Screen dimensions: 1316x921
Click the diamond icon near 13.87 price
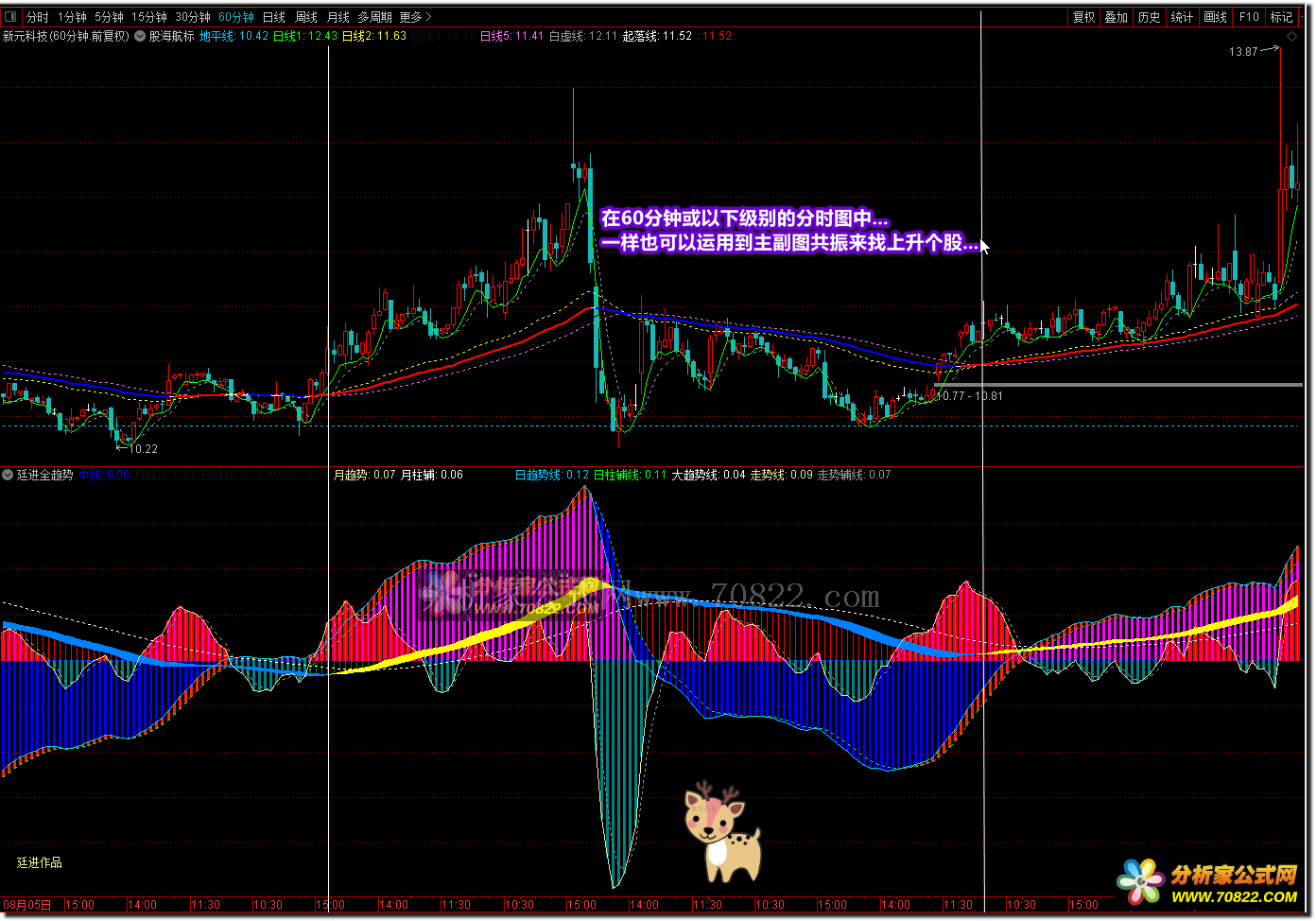1291,36
